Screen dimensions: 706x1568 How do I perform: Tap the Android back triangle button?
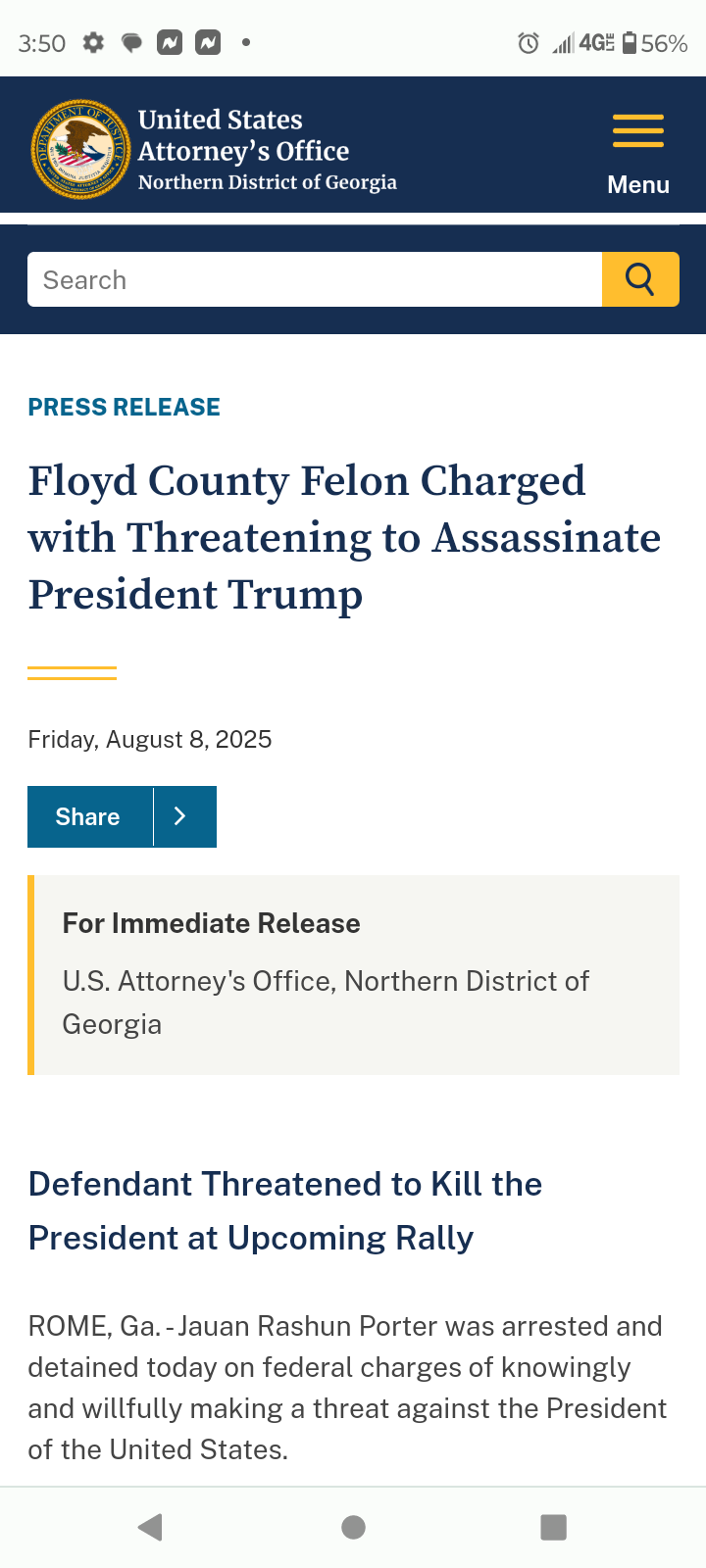click(150, 1527)
